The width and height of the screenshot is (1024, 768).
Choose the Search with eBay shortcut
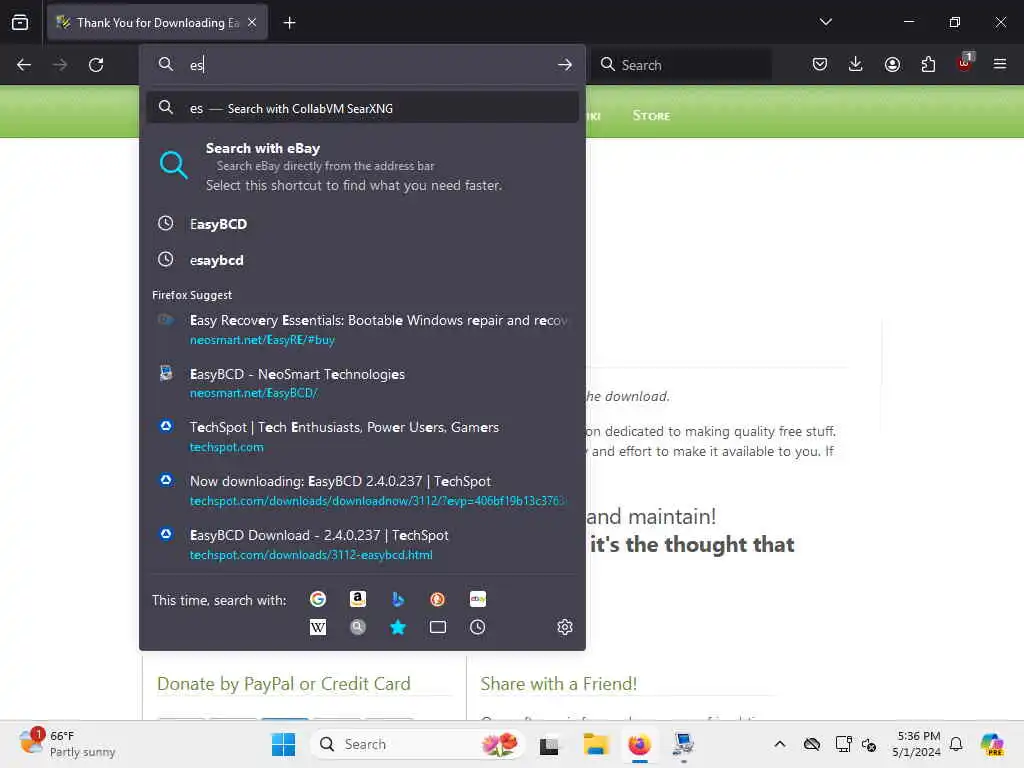click(362, 166)
